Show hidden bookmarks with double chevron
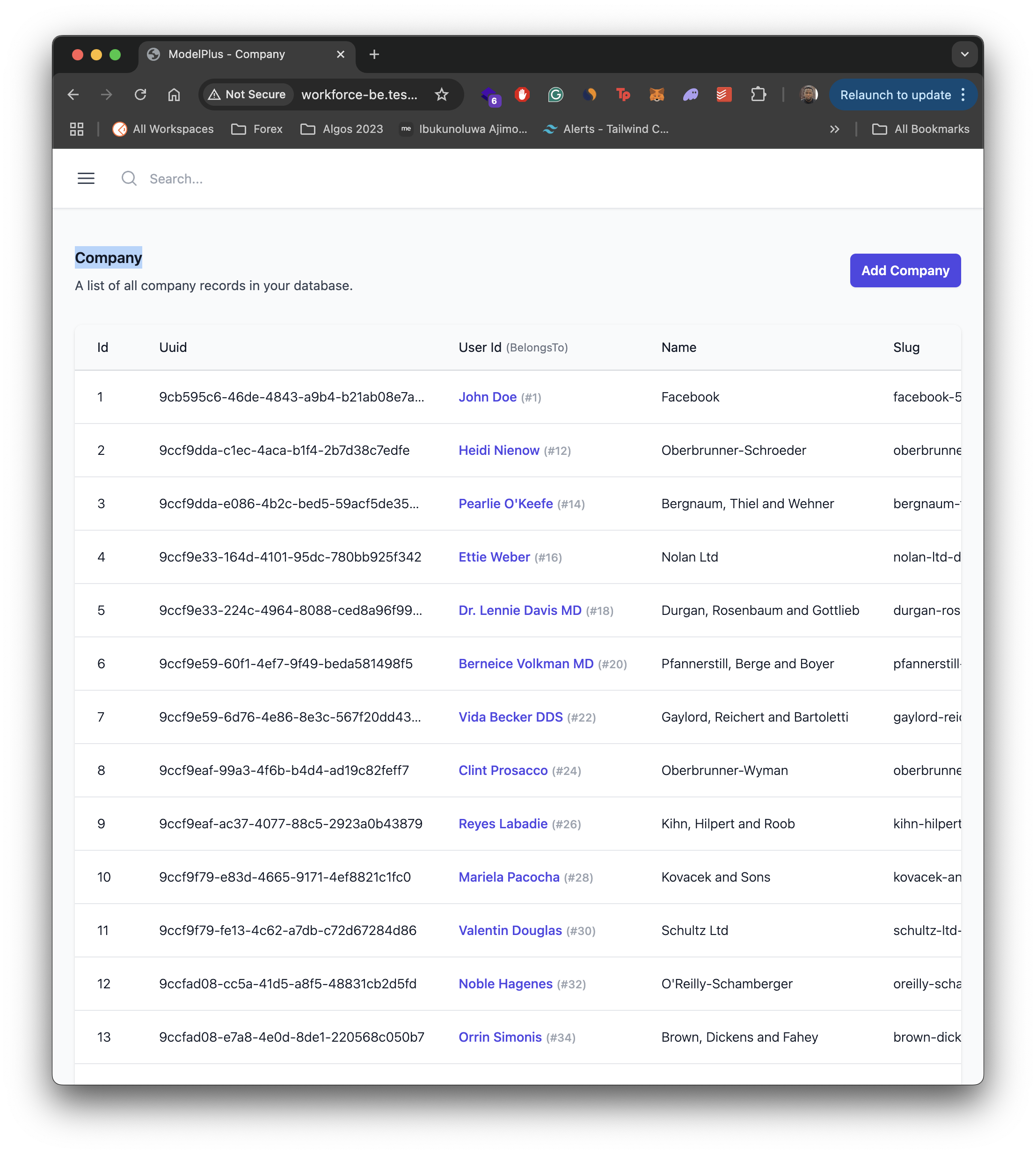Screen dimensions: 1036x1154 (834, 129)
